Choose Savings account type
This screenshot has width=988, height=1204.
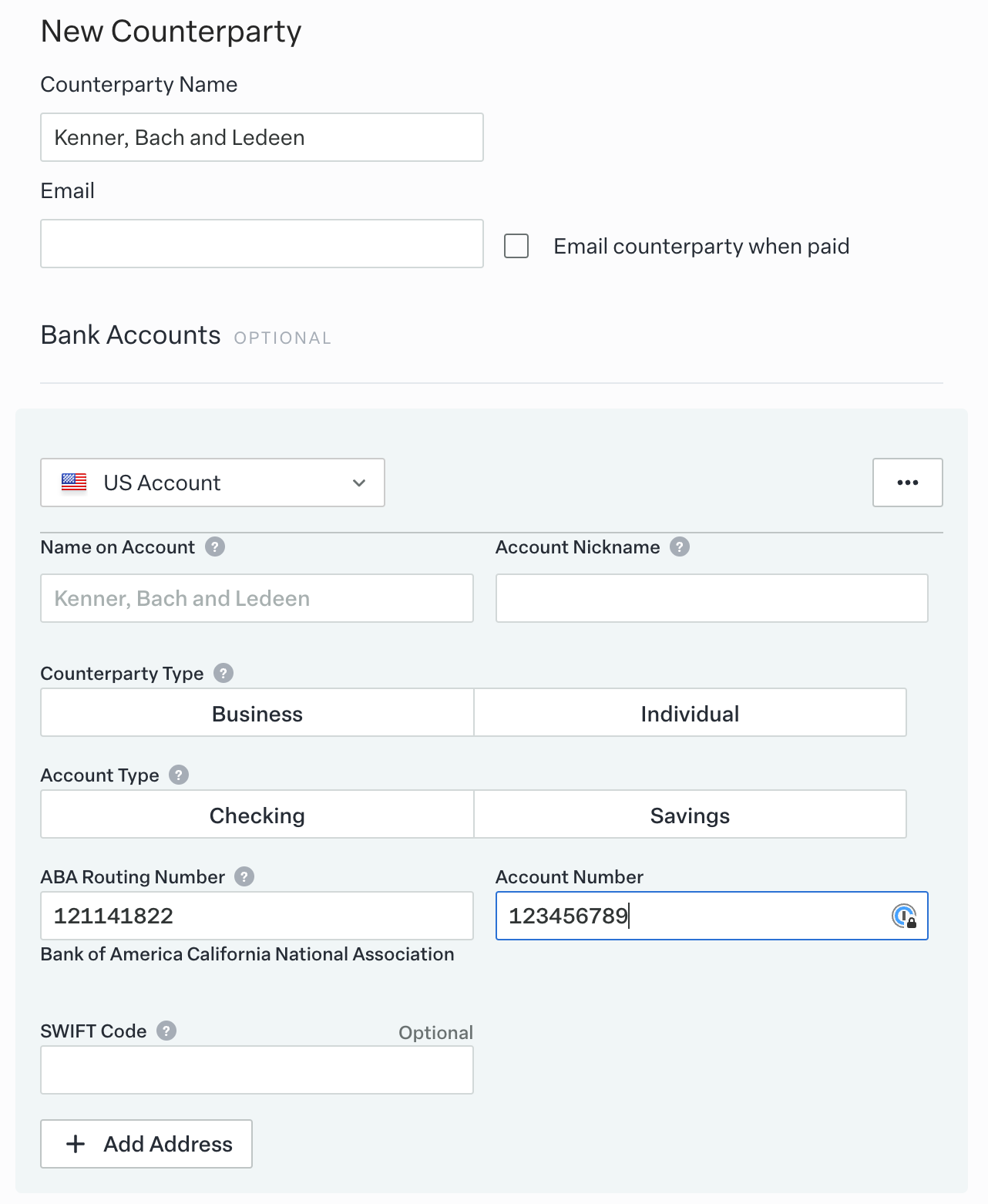690,815
